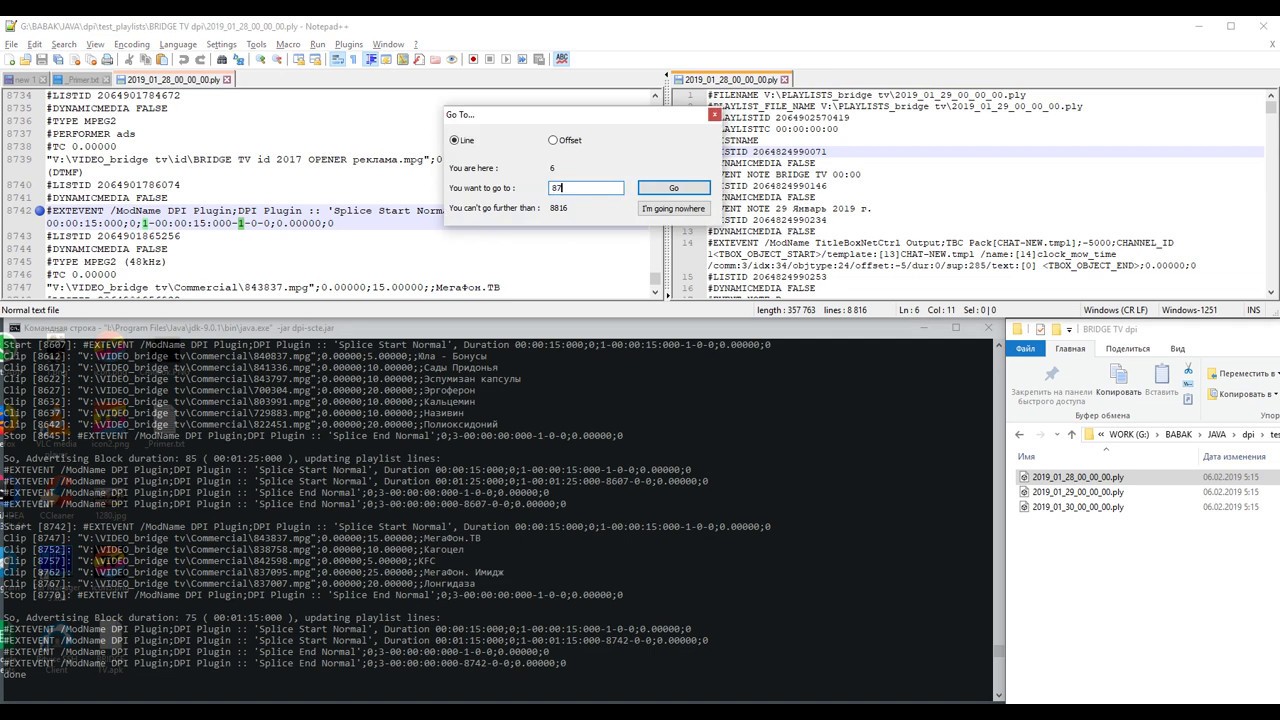Select the Line radio button in Go To dialog

tap(462, 140)
